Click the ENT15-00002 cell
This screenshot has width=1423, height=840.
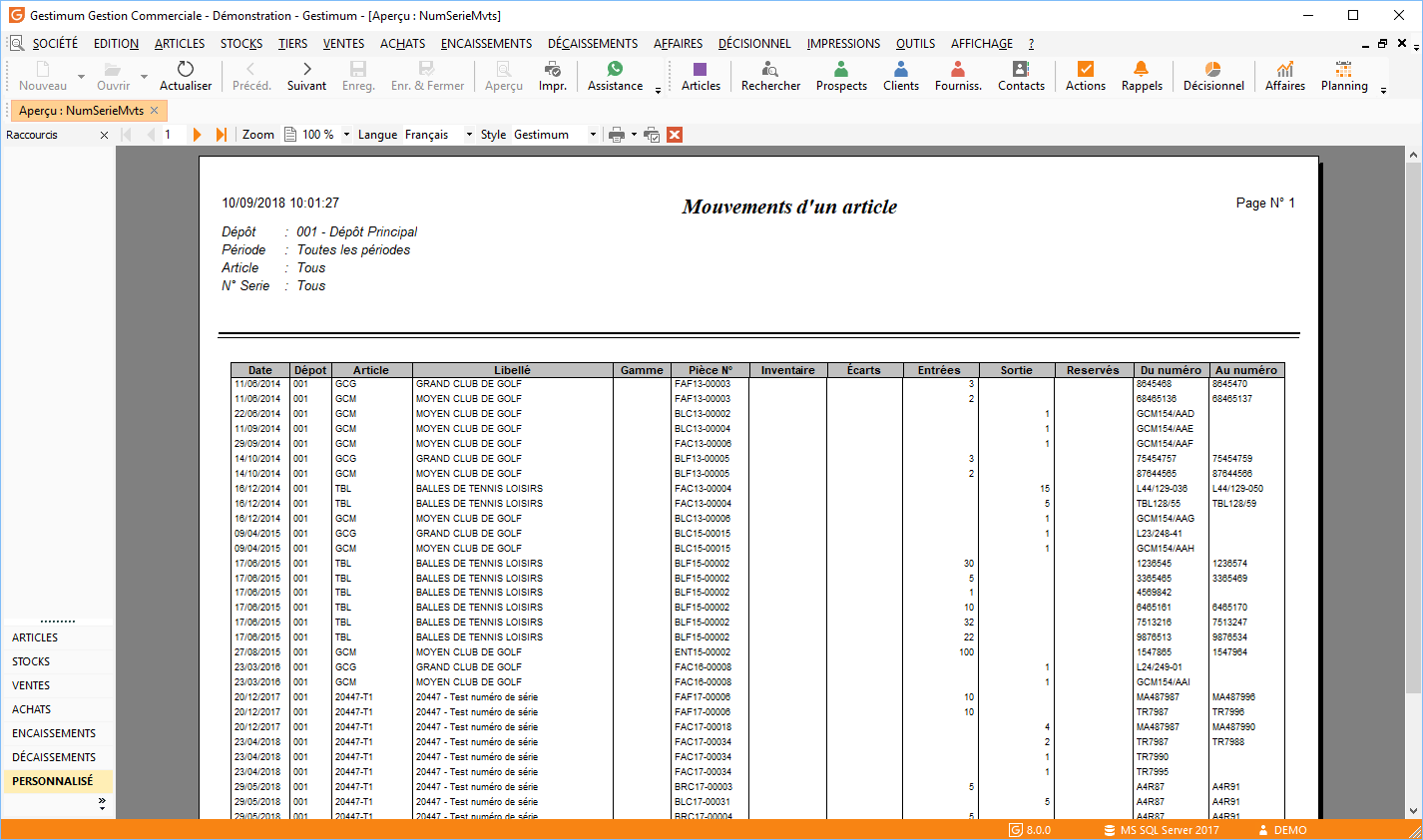tap(703, 652)
